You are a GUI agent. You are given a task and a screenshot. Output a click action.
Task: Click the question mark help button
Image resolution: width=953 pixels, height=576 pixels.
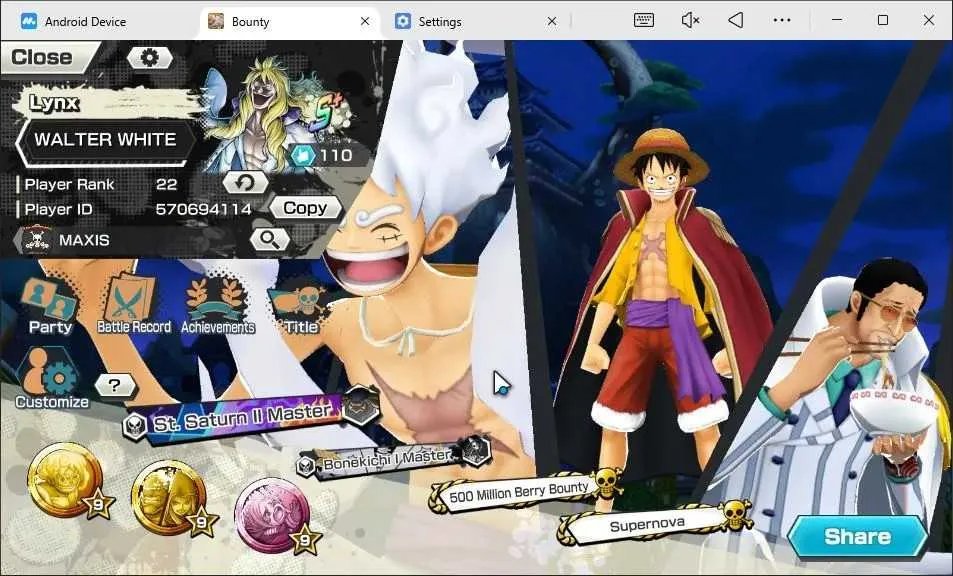click(x=115, y=385)
